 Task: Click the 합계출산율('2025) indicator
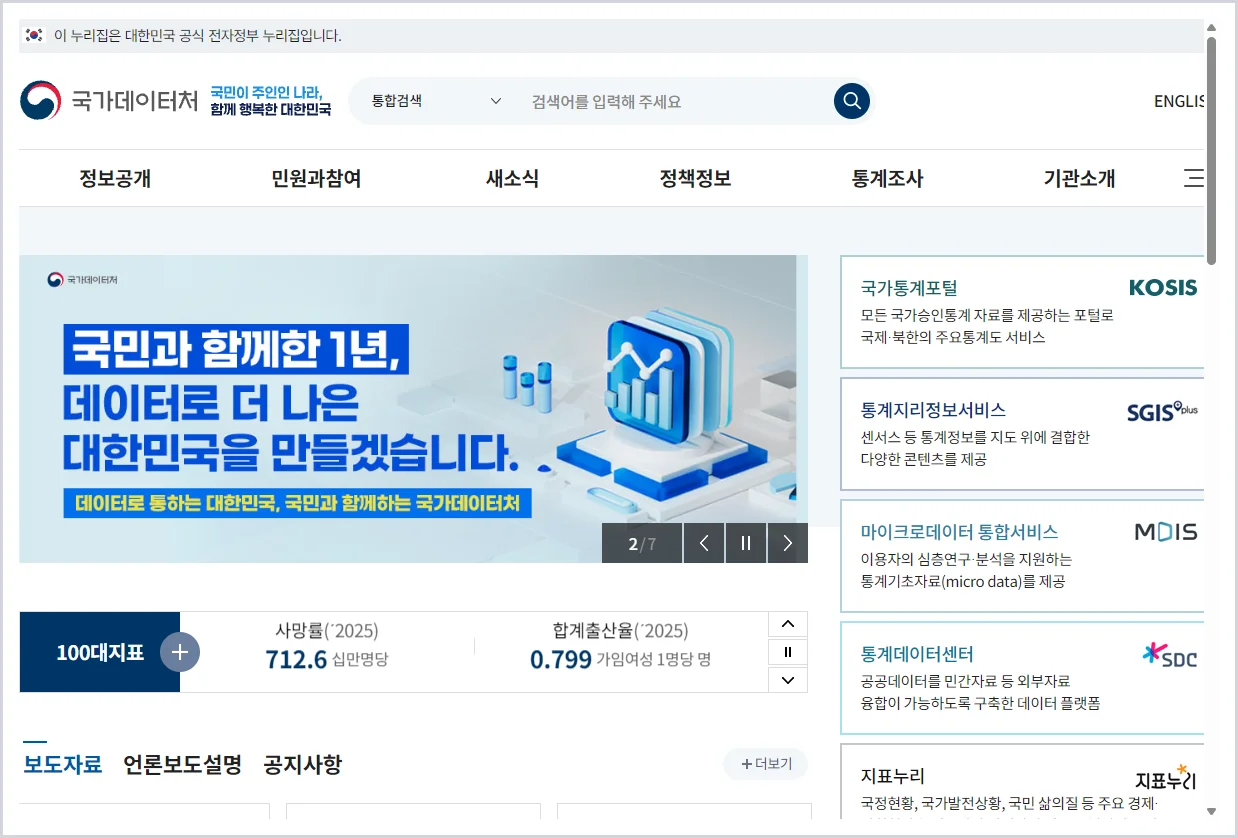620,646
